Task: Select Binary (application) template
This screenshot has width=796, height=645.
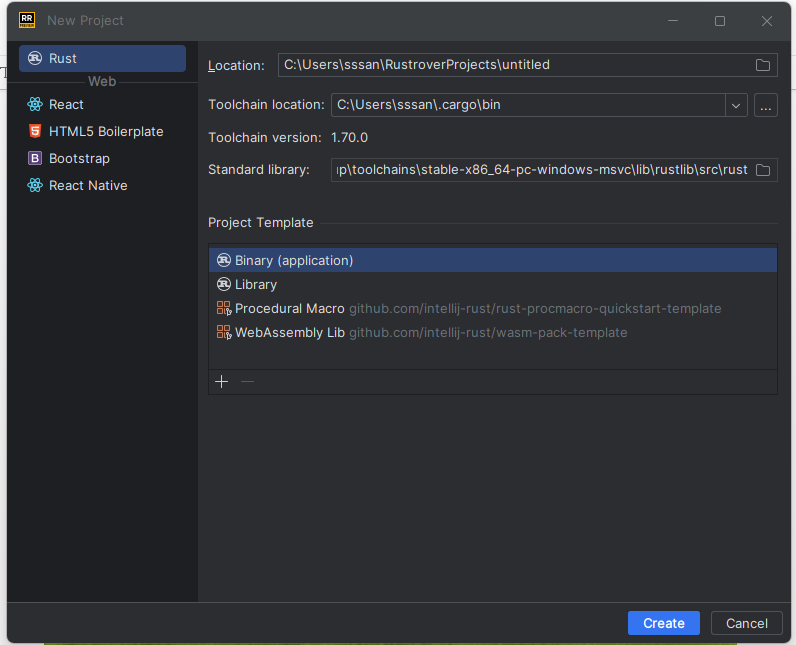Action: coord(294,260)
